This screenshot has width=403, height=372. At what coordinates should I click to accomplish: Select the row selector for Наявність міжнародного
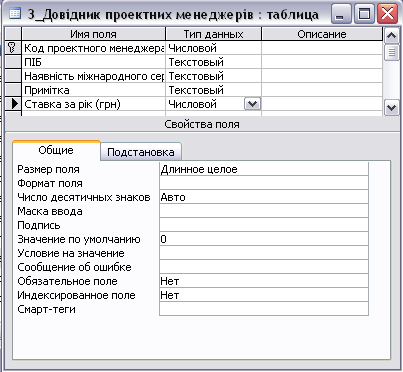(13, 76)
